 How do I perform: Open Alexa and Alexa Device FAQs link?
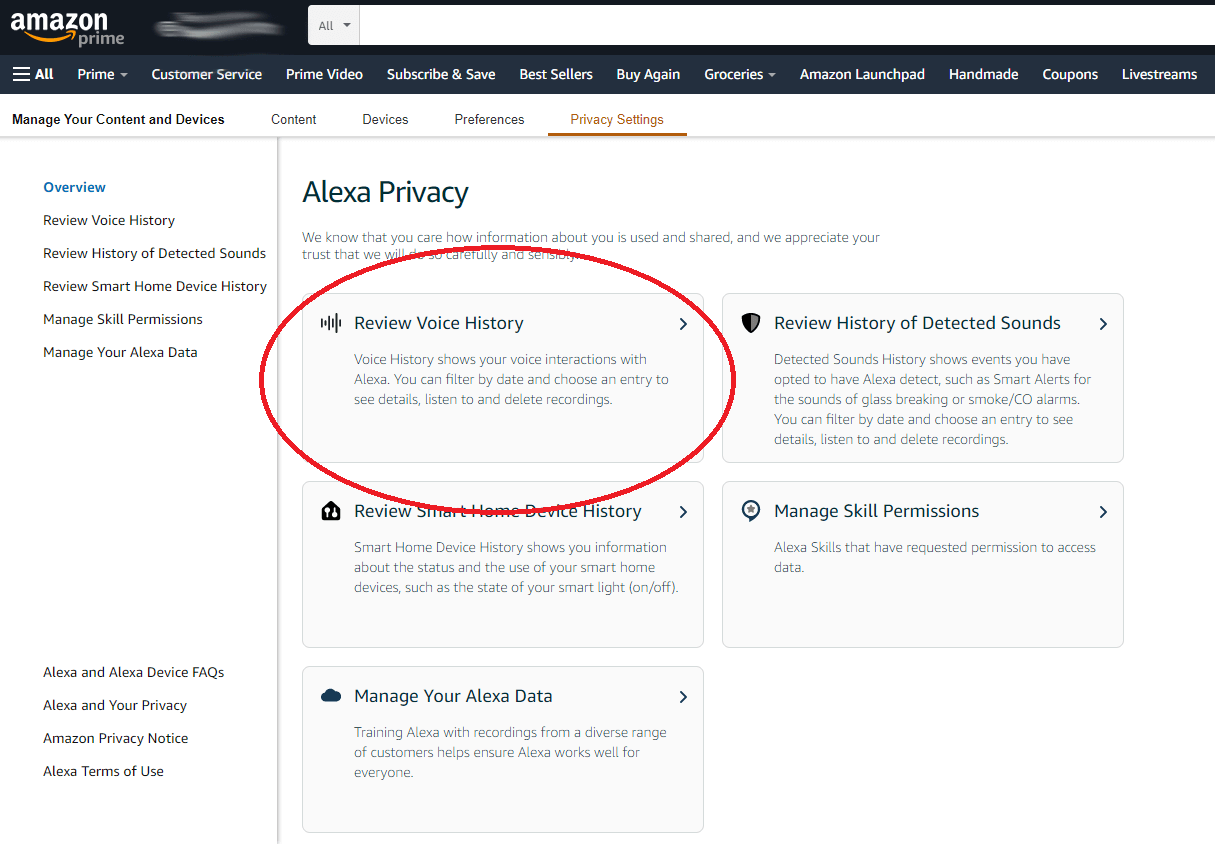tap(133, 672)
